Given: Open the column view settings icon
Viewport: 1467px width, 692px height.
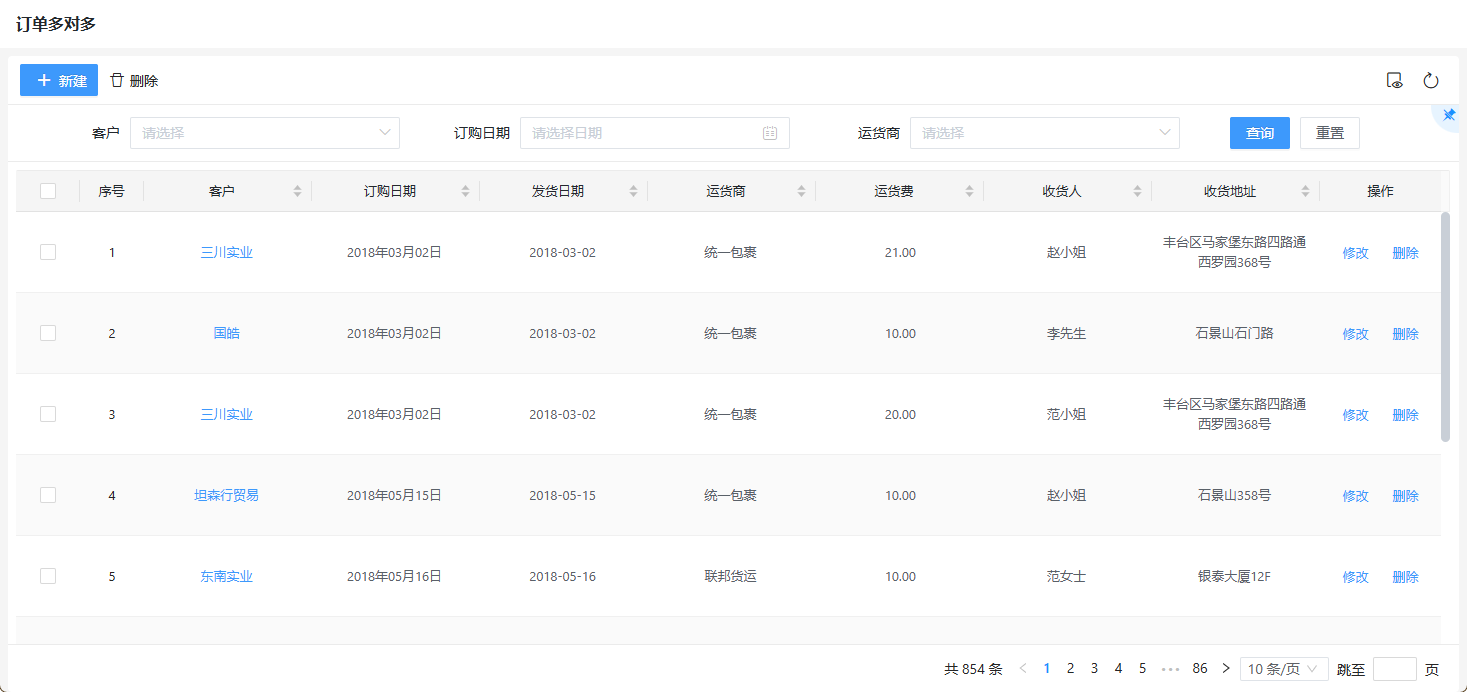Looking at the screenshot, I should point(1395,81).
